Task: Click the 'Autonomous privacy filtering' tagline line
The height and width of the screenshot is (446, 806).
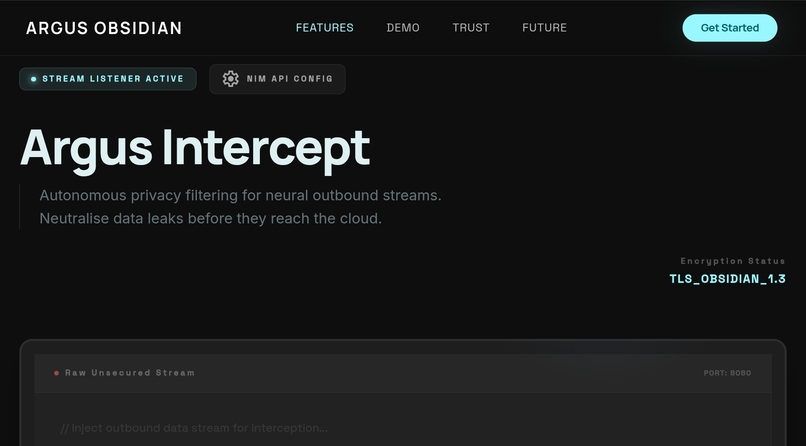Action: click(241, 195)
